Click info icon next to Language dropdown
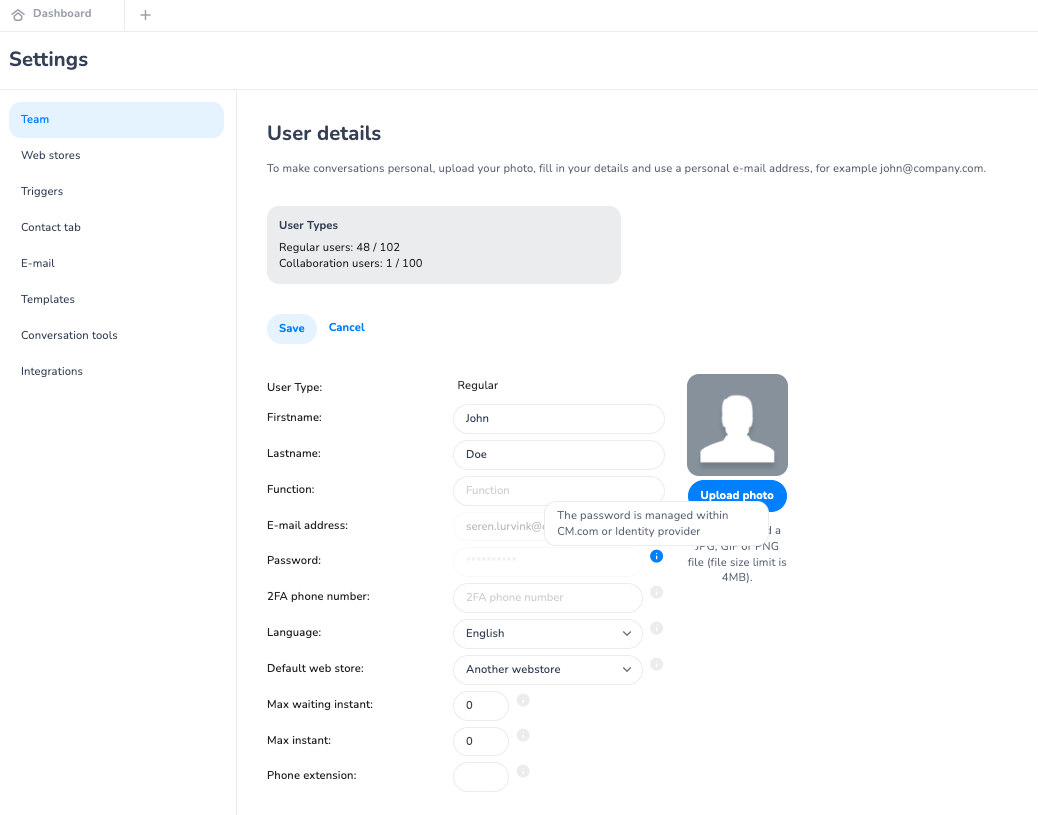 [657, 628]
